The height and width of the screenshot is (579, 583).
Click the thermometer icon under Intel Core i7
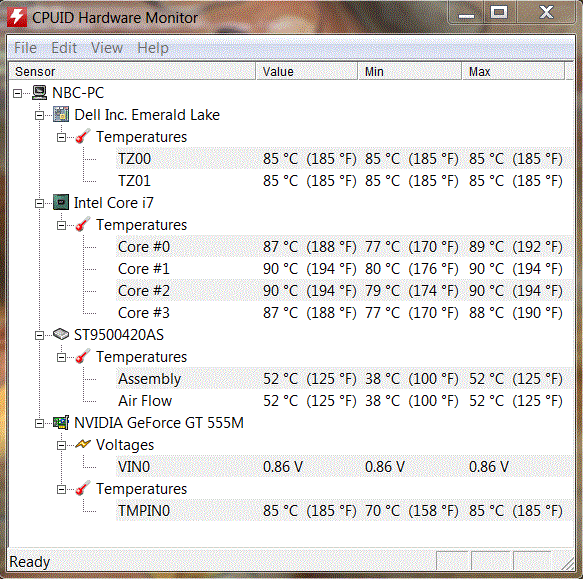(83, 224)
